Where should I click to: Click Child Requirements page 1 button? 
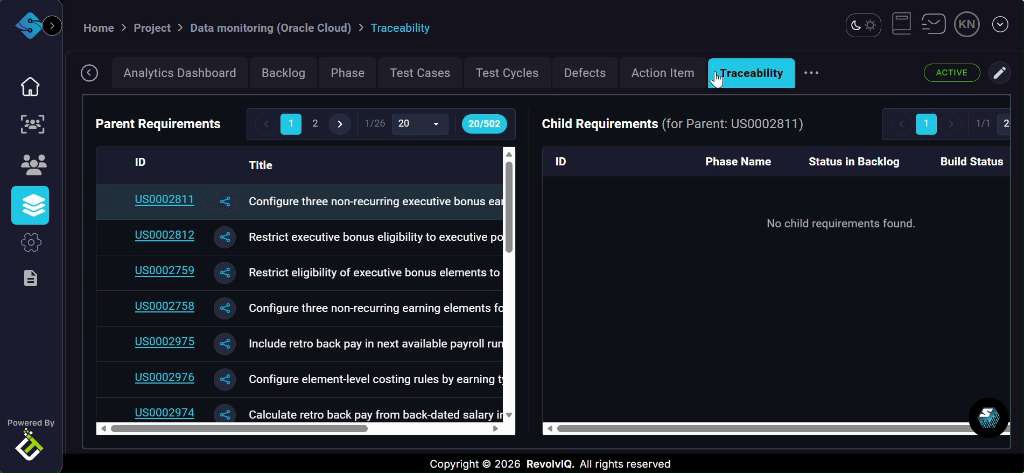926,124
